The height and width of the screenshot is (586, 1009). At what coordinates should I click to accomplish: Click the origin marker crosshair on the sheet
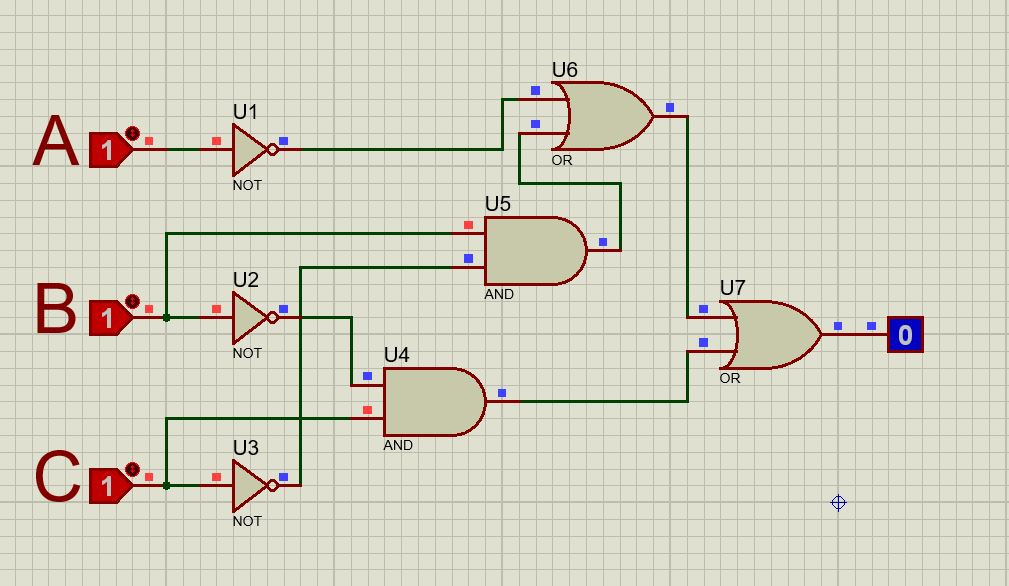click(838, 502)
